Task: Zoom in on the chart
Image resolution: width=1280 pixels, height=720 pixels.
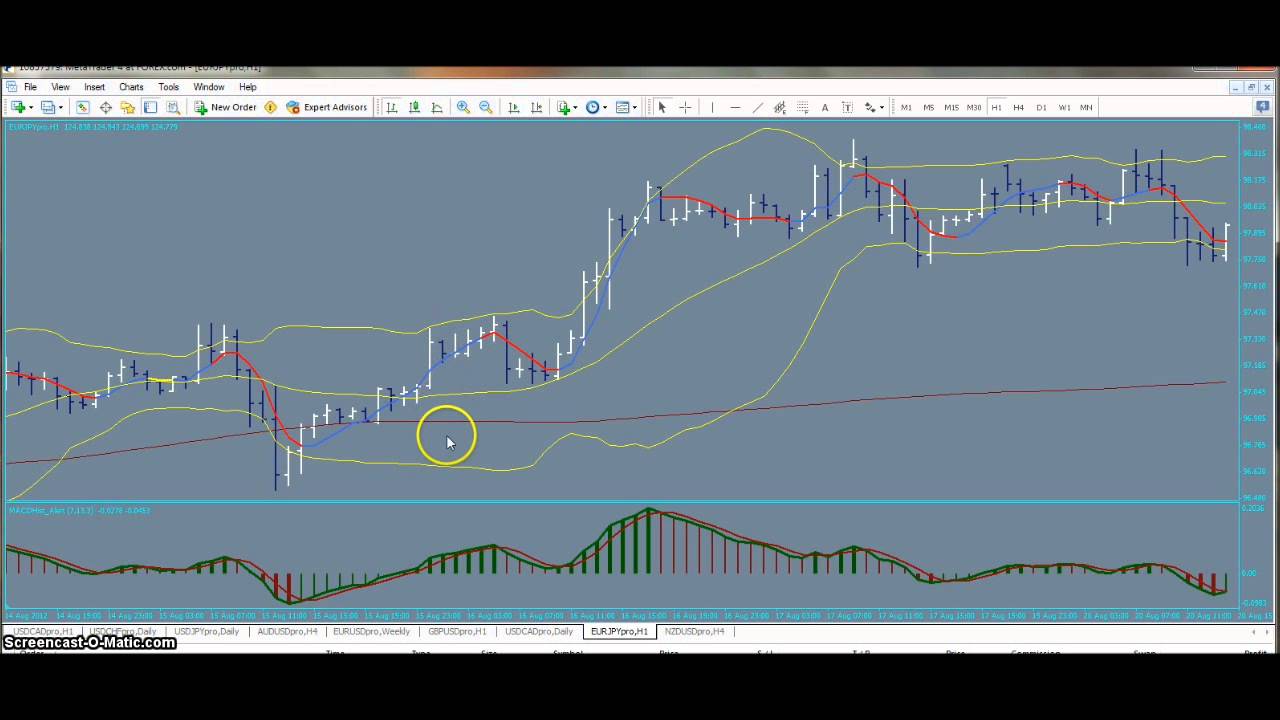Action: coord(463,107)
